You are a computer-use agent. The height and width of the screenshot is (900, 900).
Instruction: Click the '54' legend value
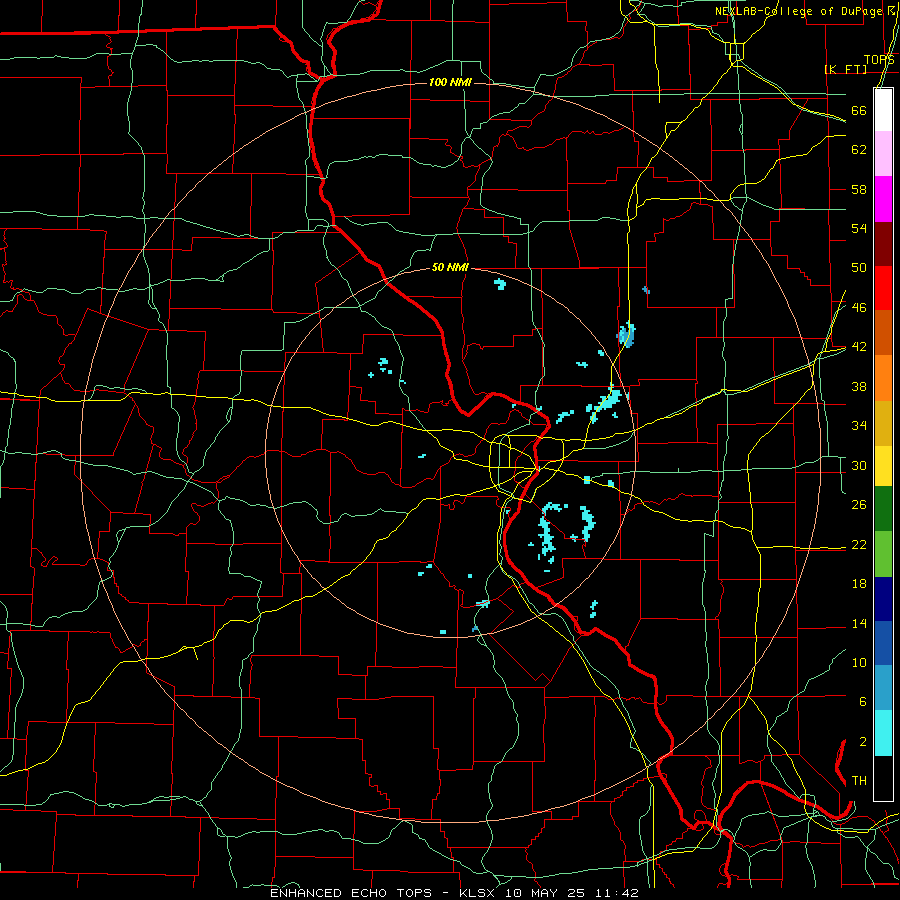859,228
